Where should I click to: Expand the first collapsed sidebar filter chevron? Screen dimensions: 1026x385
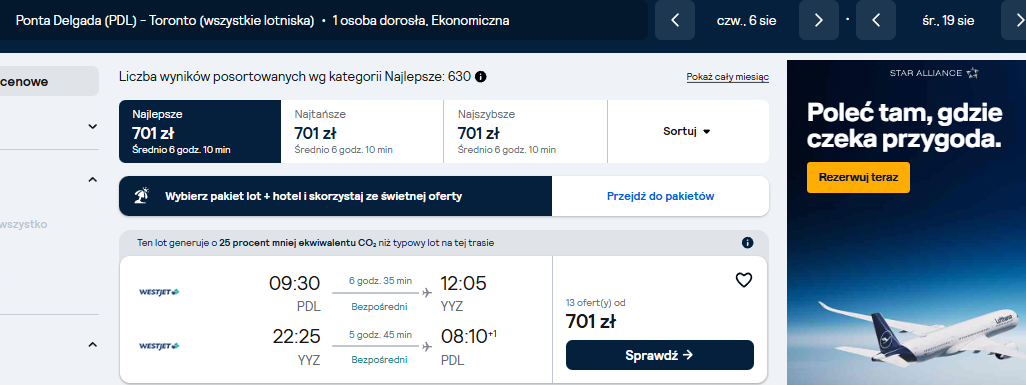[92, 126]
